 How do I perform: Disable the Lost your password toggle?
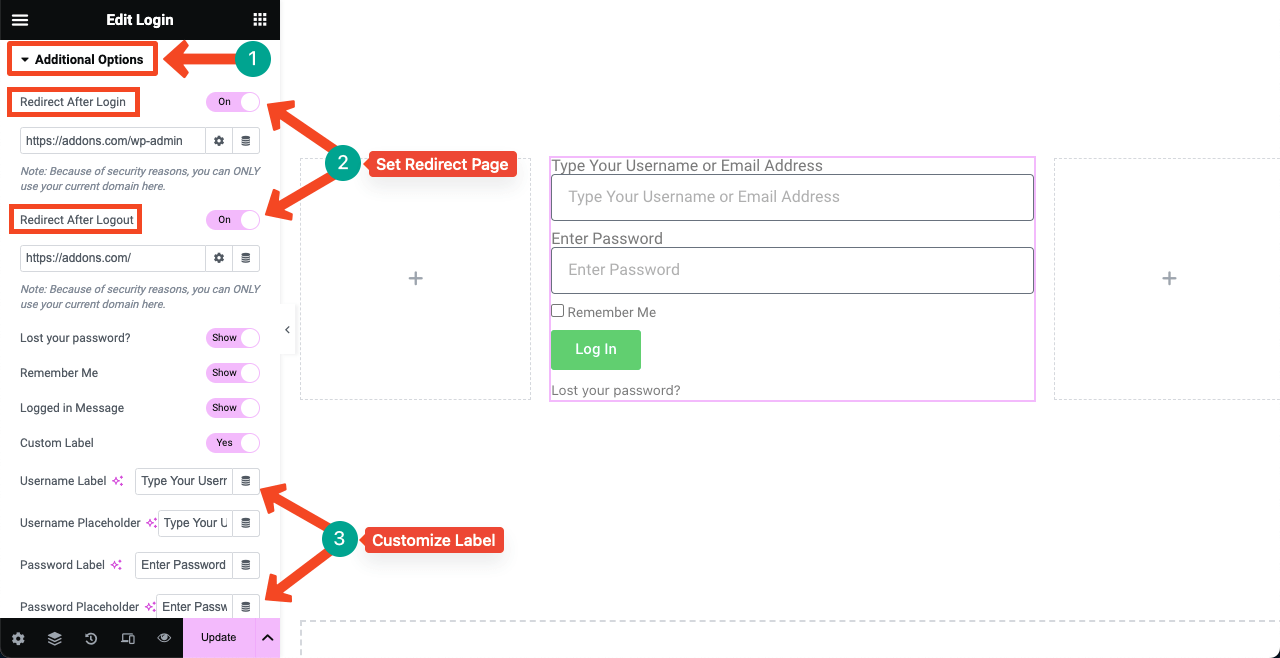tap(233, 338)
